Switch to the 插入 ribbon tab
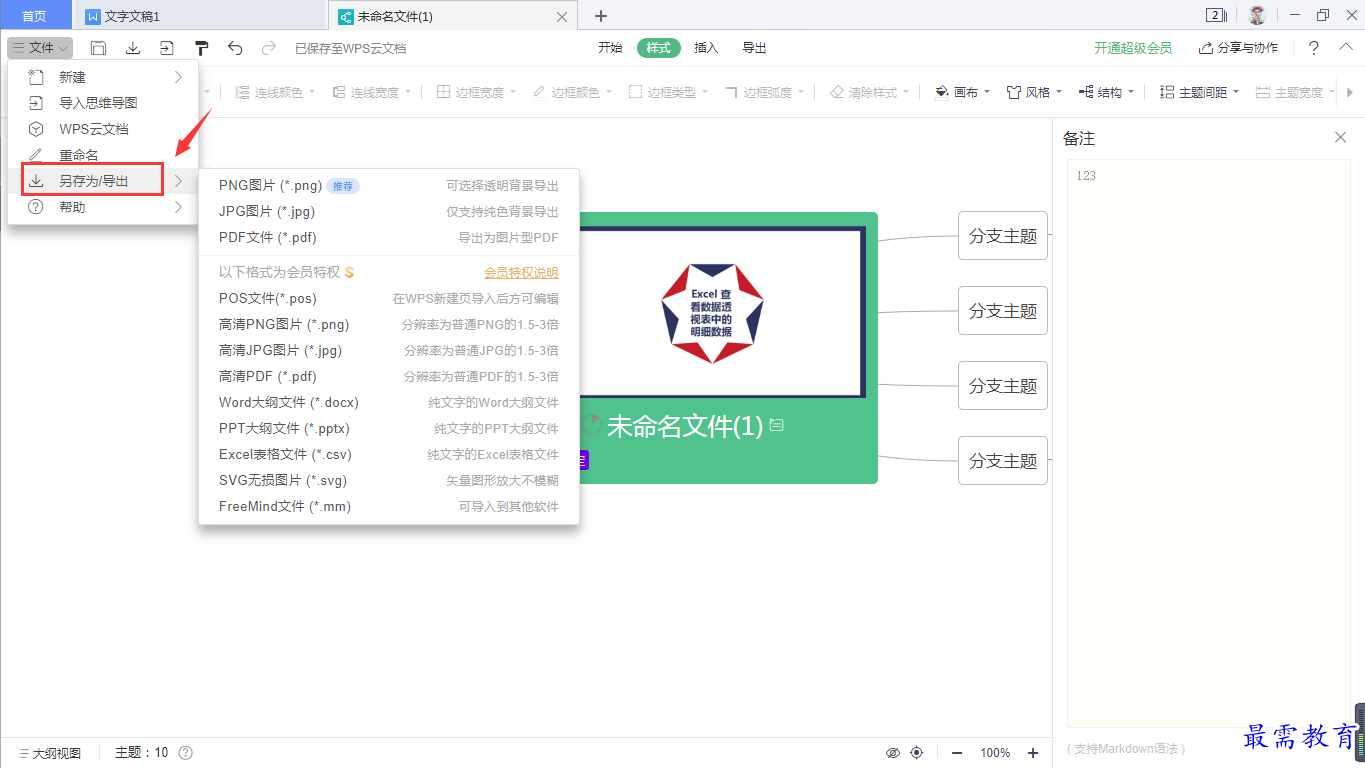 tap(706, 48)
